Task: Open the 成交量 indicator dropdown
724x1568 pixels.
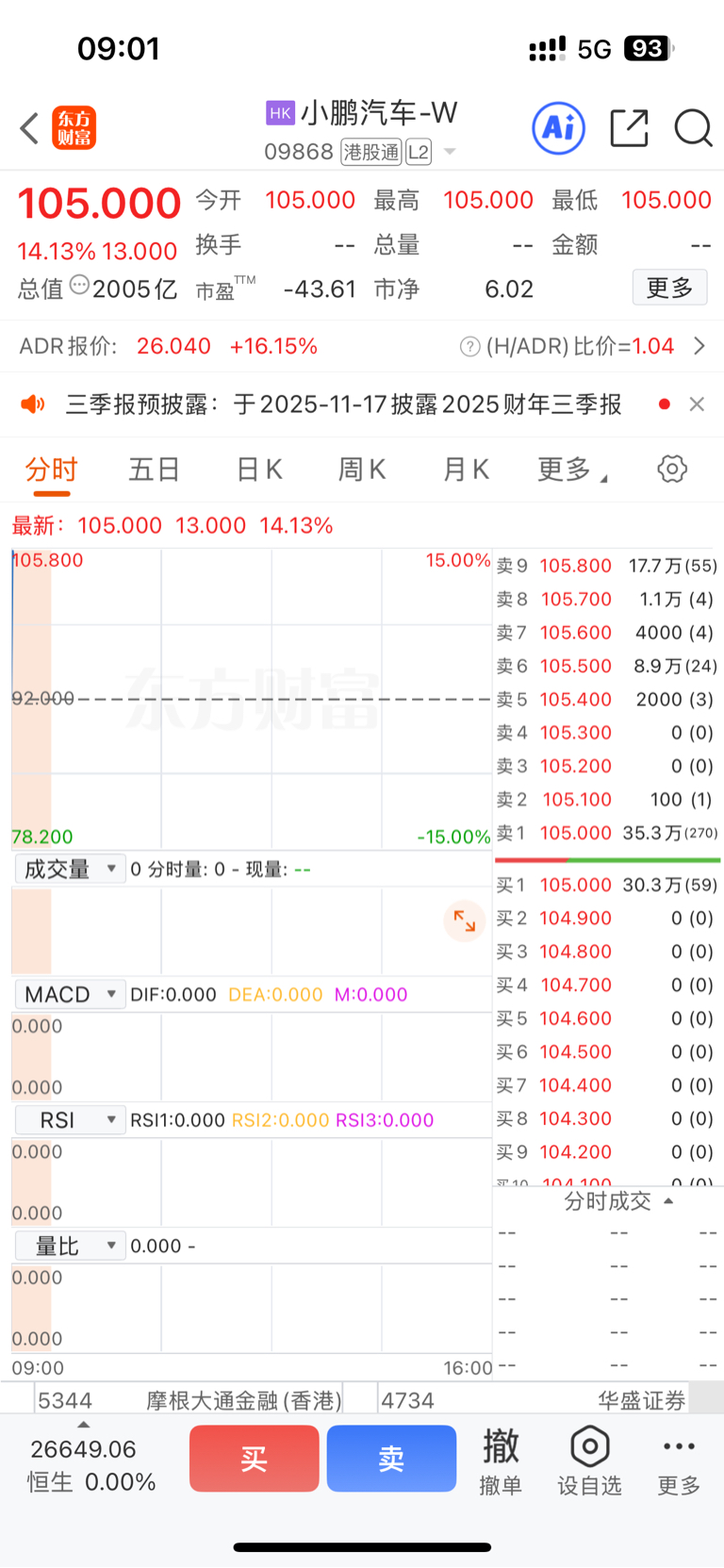Action: [x=70, y=868]
